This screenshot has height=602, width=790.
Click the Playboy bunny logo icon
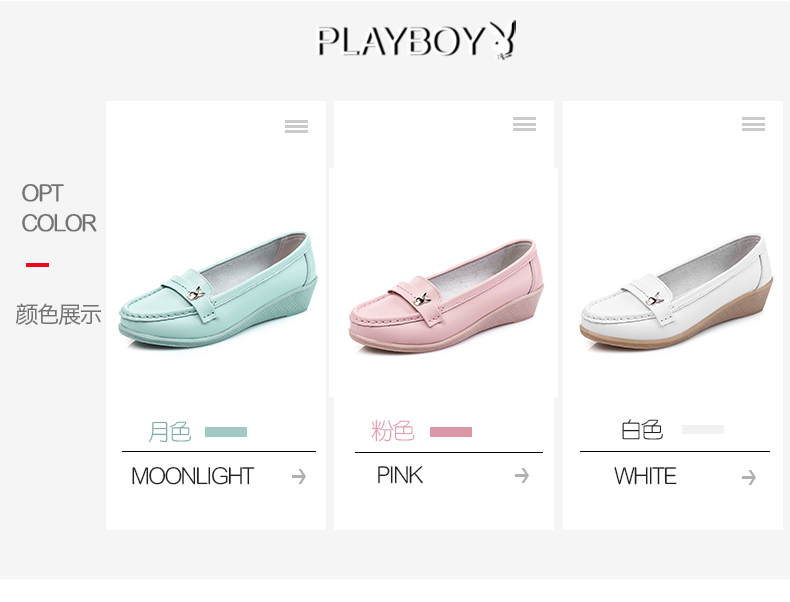(x=503, y=40)
